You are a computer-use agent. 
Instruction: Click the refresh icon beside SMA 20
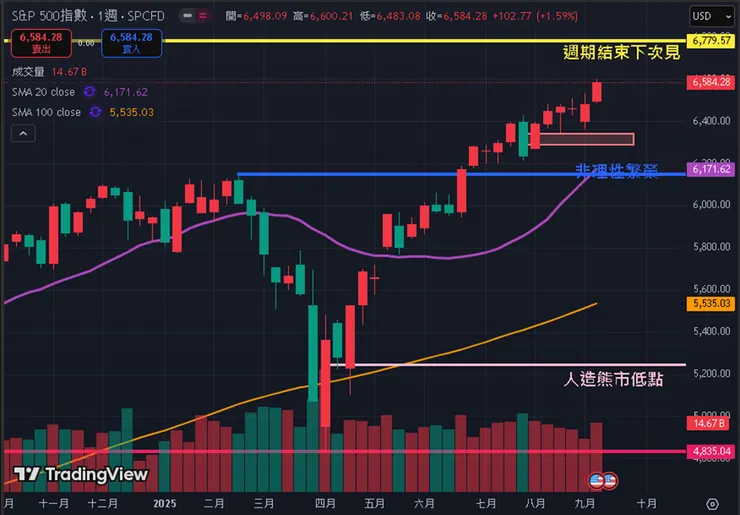89,92
